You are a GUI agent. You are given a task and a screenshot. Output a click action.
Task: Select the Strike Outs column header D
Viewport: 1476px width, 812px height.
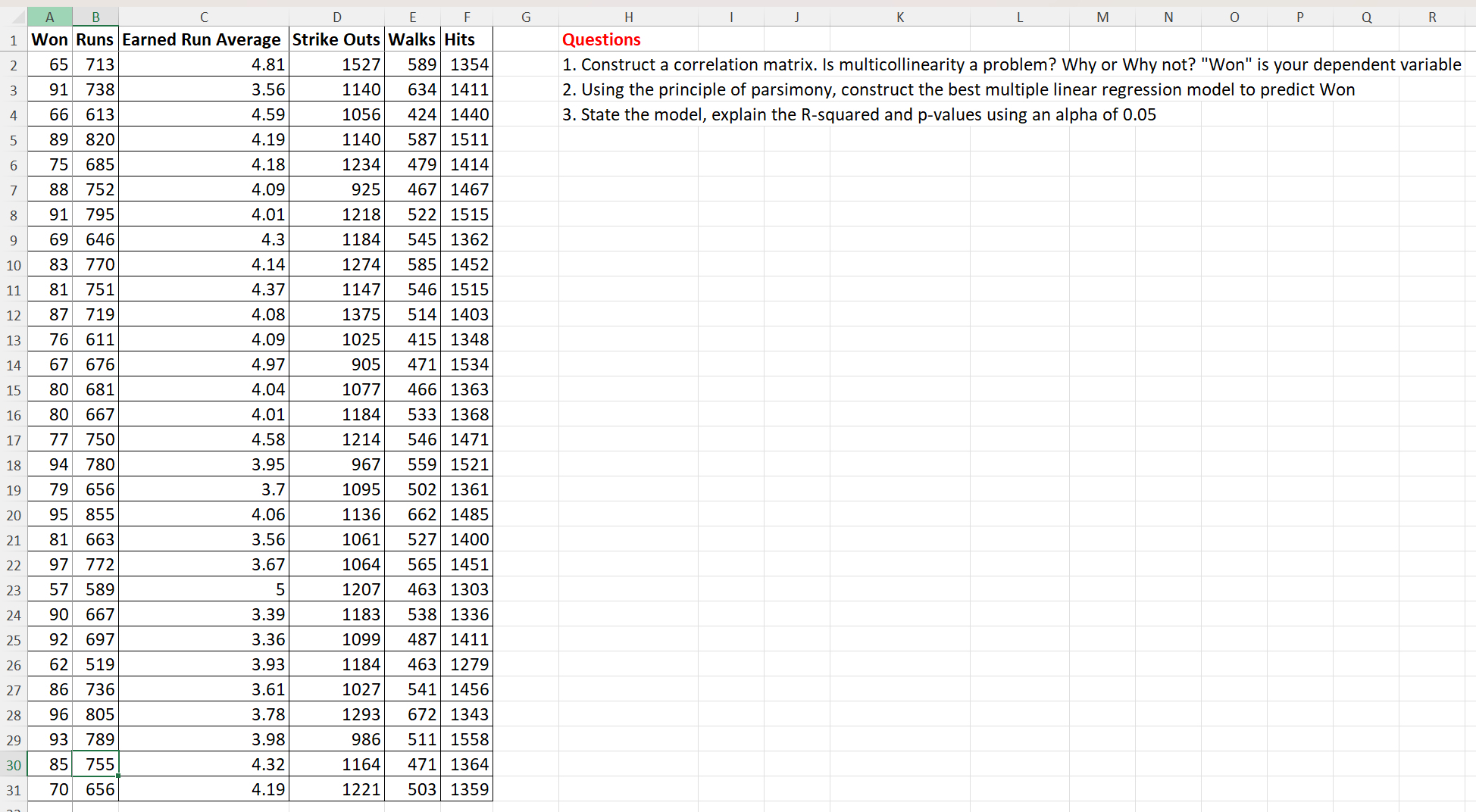pyautogui.click(x=336, y=17)
